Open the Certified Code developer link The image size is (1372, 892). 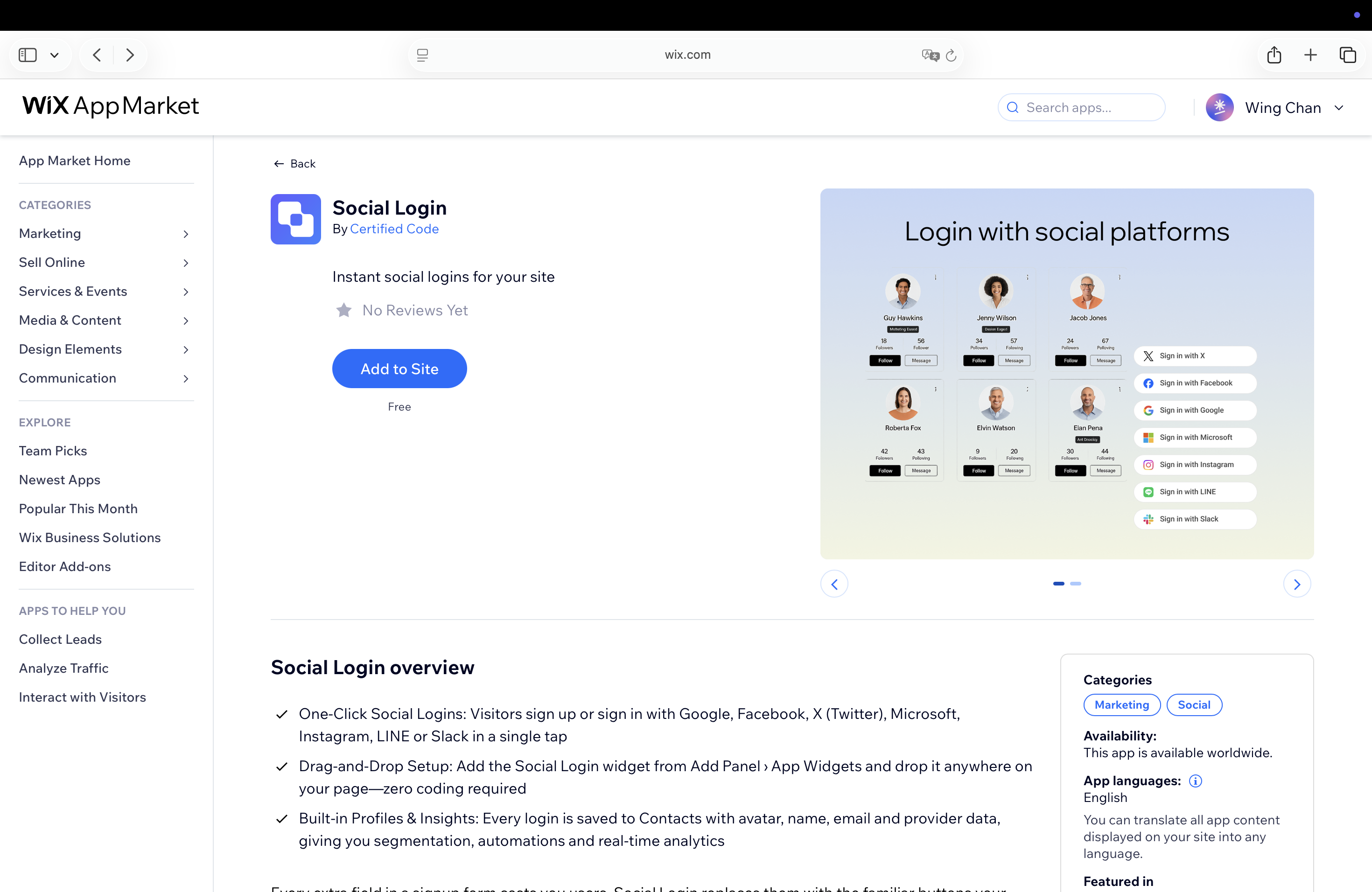click(394, 229)
